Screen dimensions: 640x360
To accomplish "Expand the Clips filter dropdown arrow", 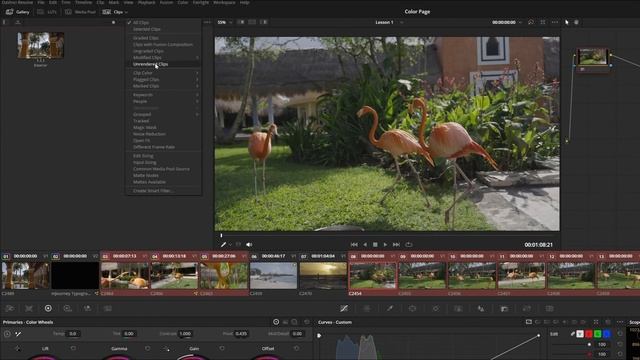I will click(x=126, y=12).
